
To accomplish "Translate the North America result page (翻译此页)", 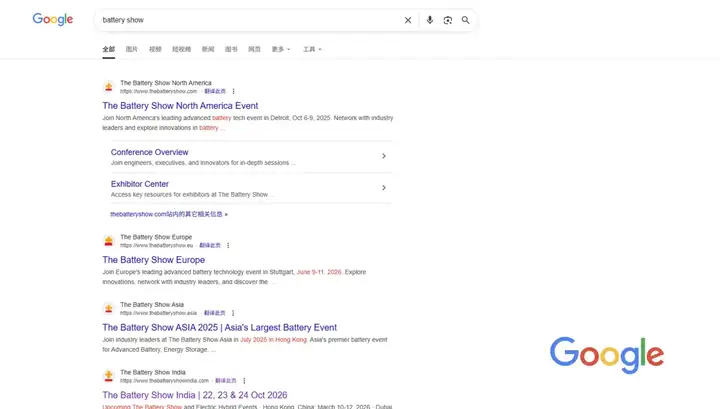I will point(215,91).
